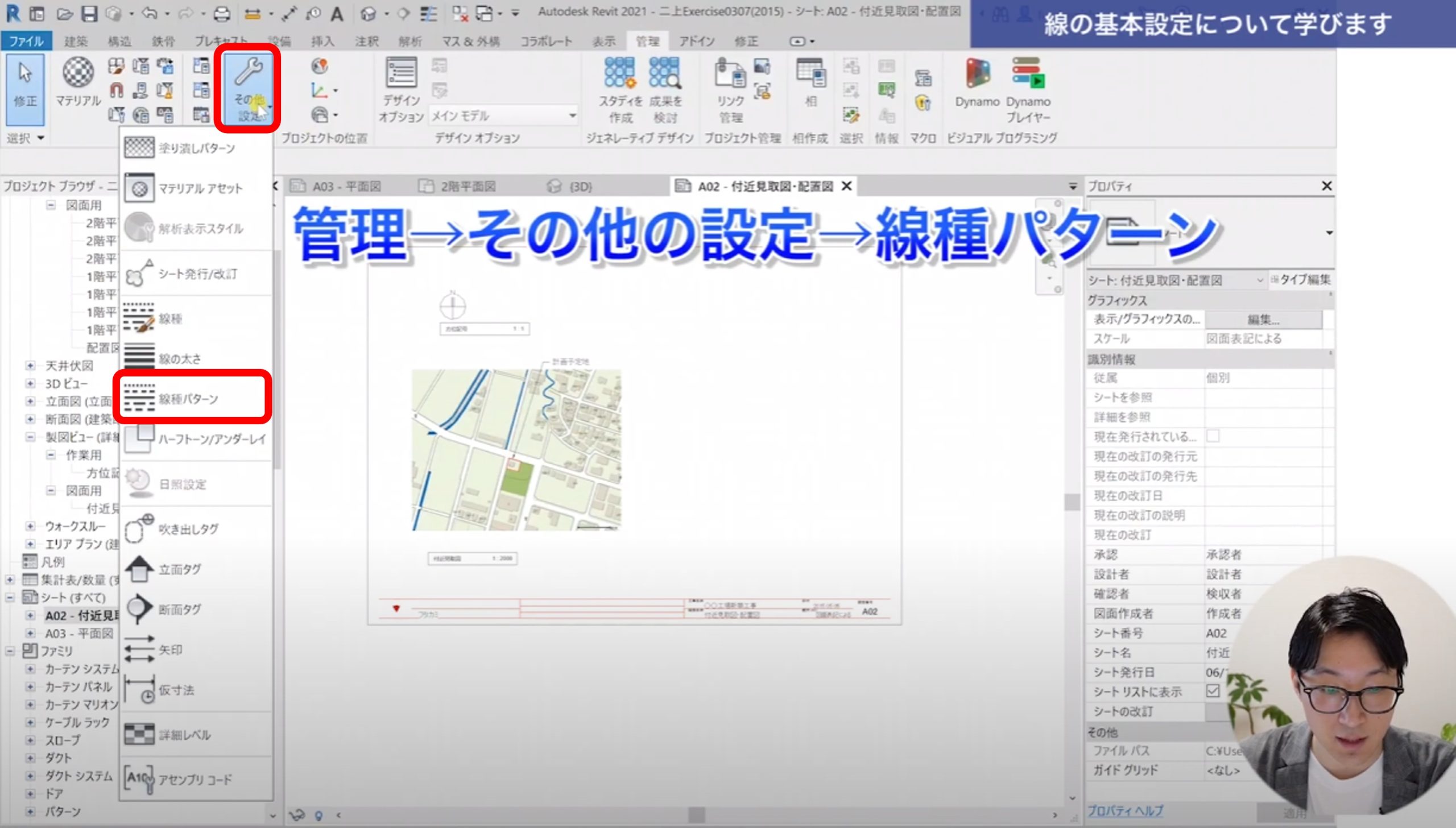Click the 編集... button for 表示/グラフィックス
This screenshot has width=1456, height=828.
tap(1263, 319)
